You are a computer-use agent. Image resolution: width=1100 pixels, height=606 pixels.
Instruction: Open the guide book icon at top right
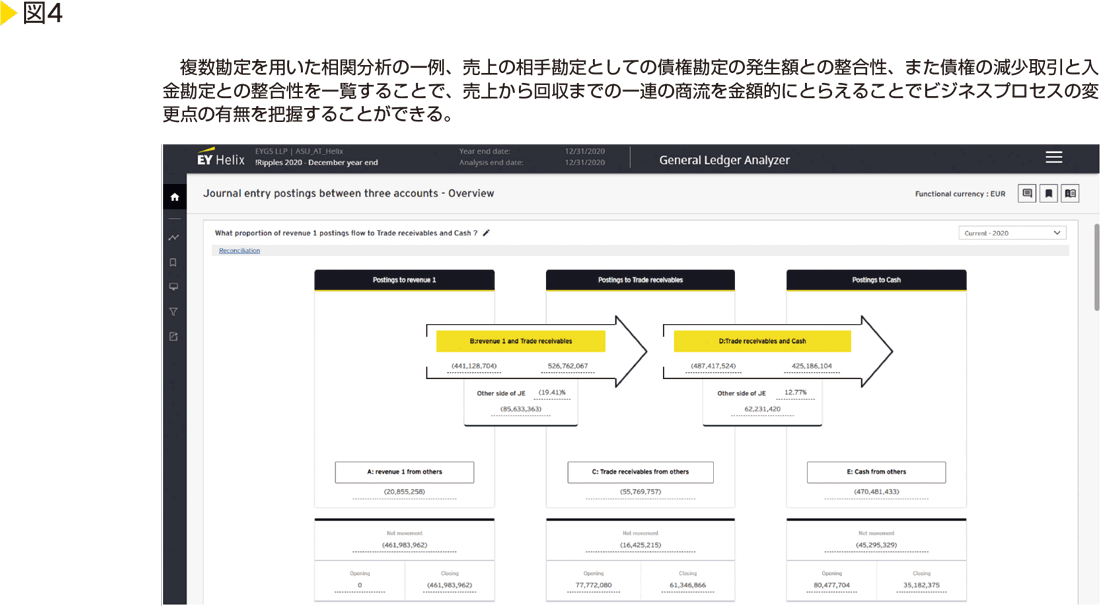pyautogui.click(x=1070, y=194)
